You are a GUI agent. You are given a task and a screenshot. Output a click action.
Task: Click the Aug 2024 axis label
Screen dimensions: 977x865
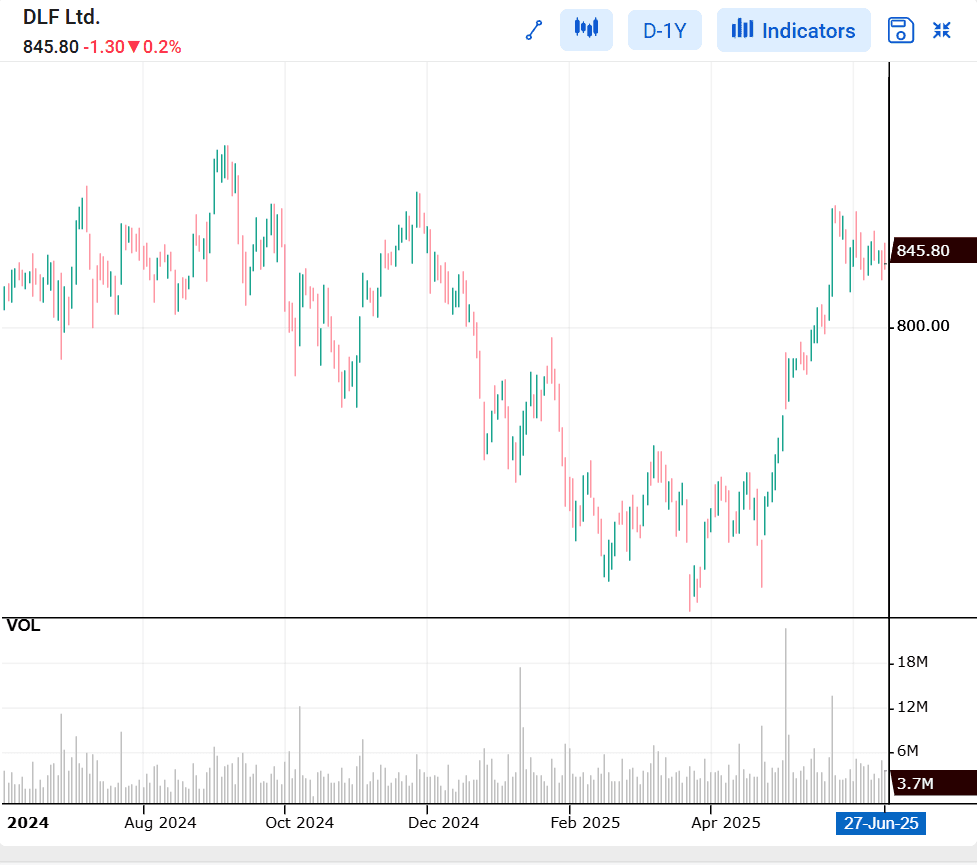coord(160,823)
